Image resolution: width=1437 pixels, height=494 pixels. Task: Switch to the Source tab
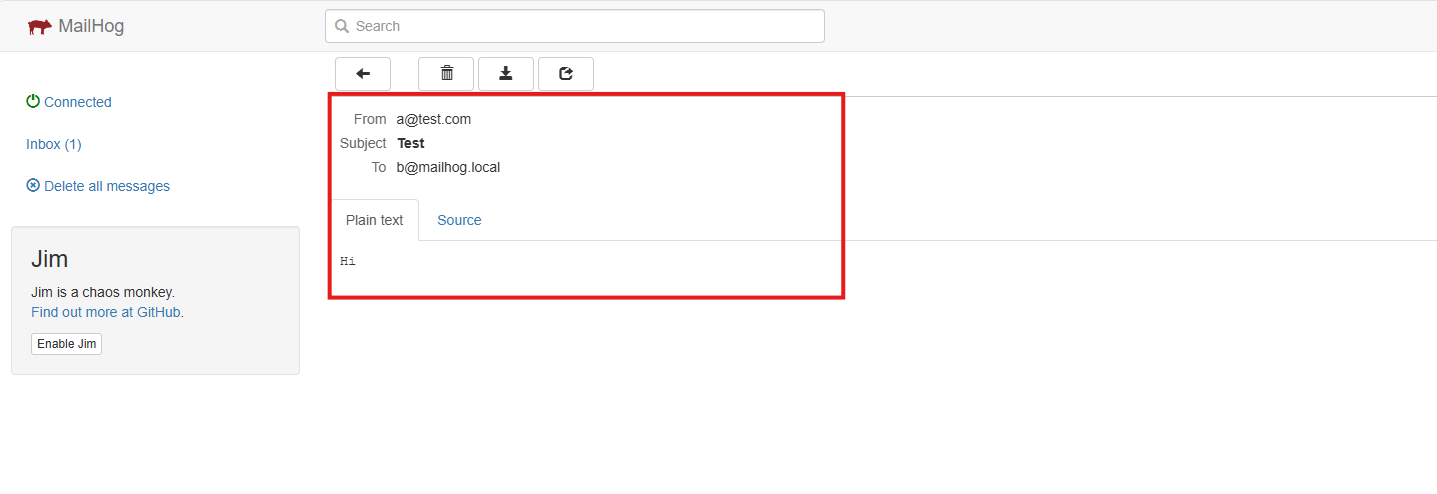pyautogui.click(x=459, y=220)
